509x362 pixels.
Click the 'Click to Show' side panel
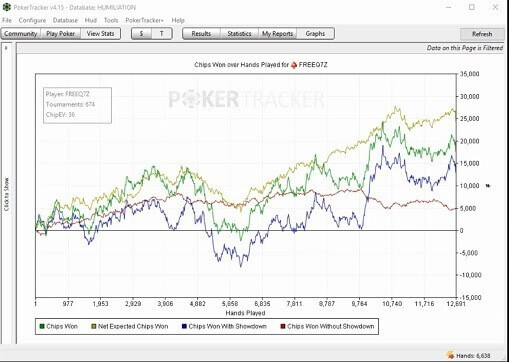pos(7,194)
